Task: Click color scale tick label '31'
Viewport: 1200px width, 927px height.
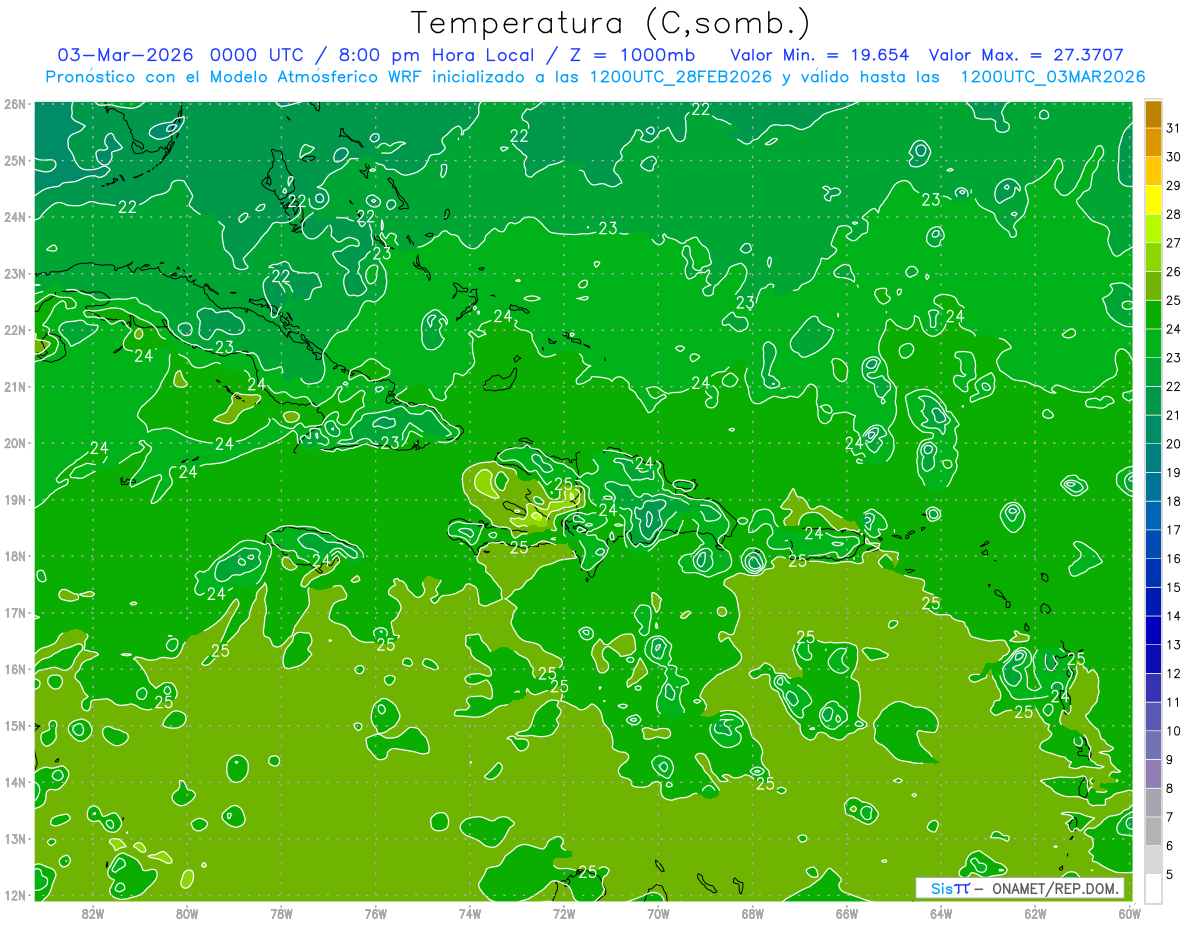Action: click(x=1173, y=129)
